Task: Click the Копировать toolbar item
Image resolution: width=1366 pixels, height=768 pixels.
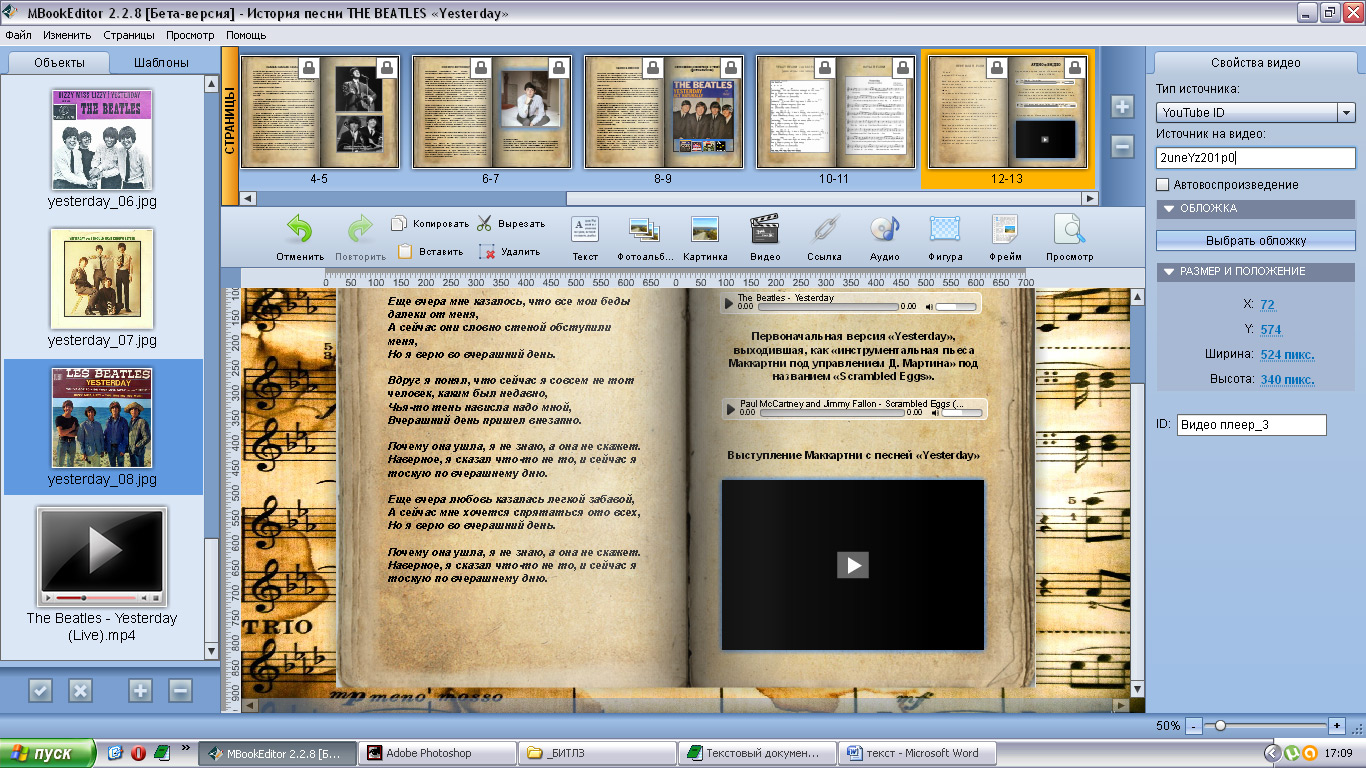Action: click(430, 224)
